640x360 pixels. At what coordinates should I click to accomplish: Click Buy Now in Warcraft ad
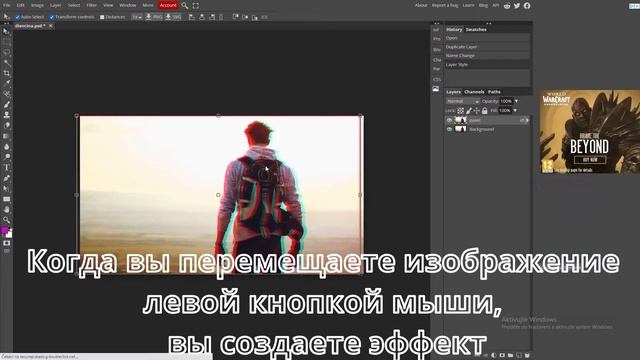590,160
